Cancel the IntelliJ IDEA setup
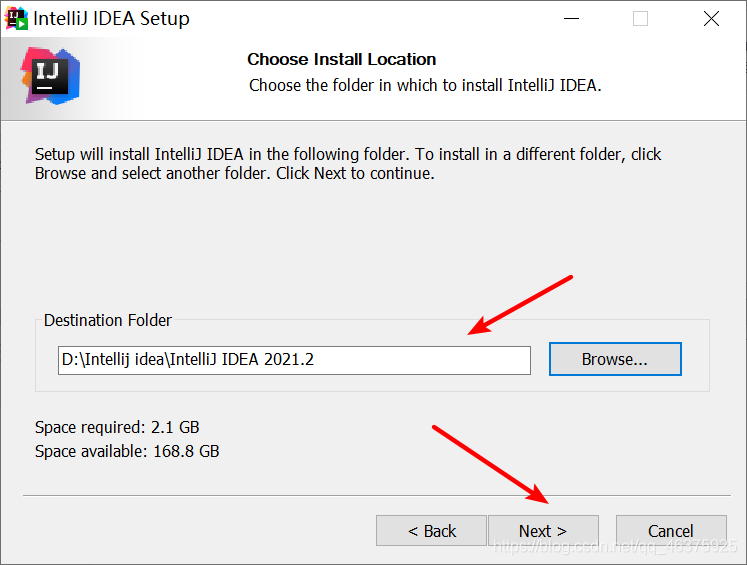The width and height of the screenshot is (747, 565). click(x=670, y=531)
